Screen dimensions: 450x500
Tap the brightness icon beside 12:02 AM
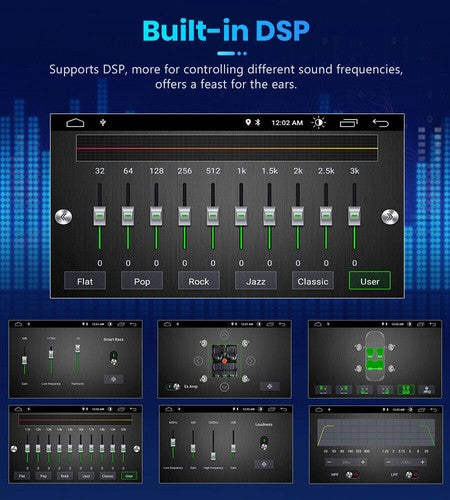click(319, 123)
